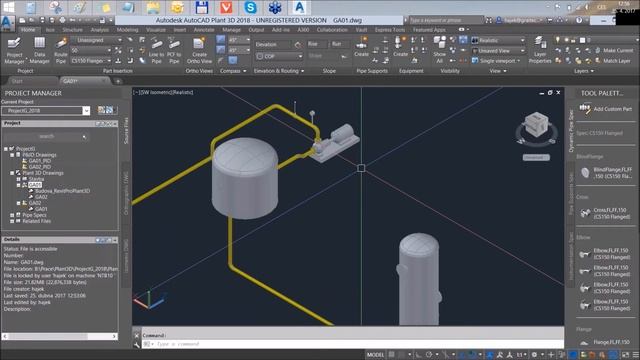Select BlindFlange FL,FF 150 palette tool
Viewport: 640px width, 360px height.
pos(606,173)
